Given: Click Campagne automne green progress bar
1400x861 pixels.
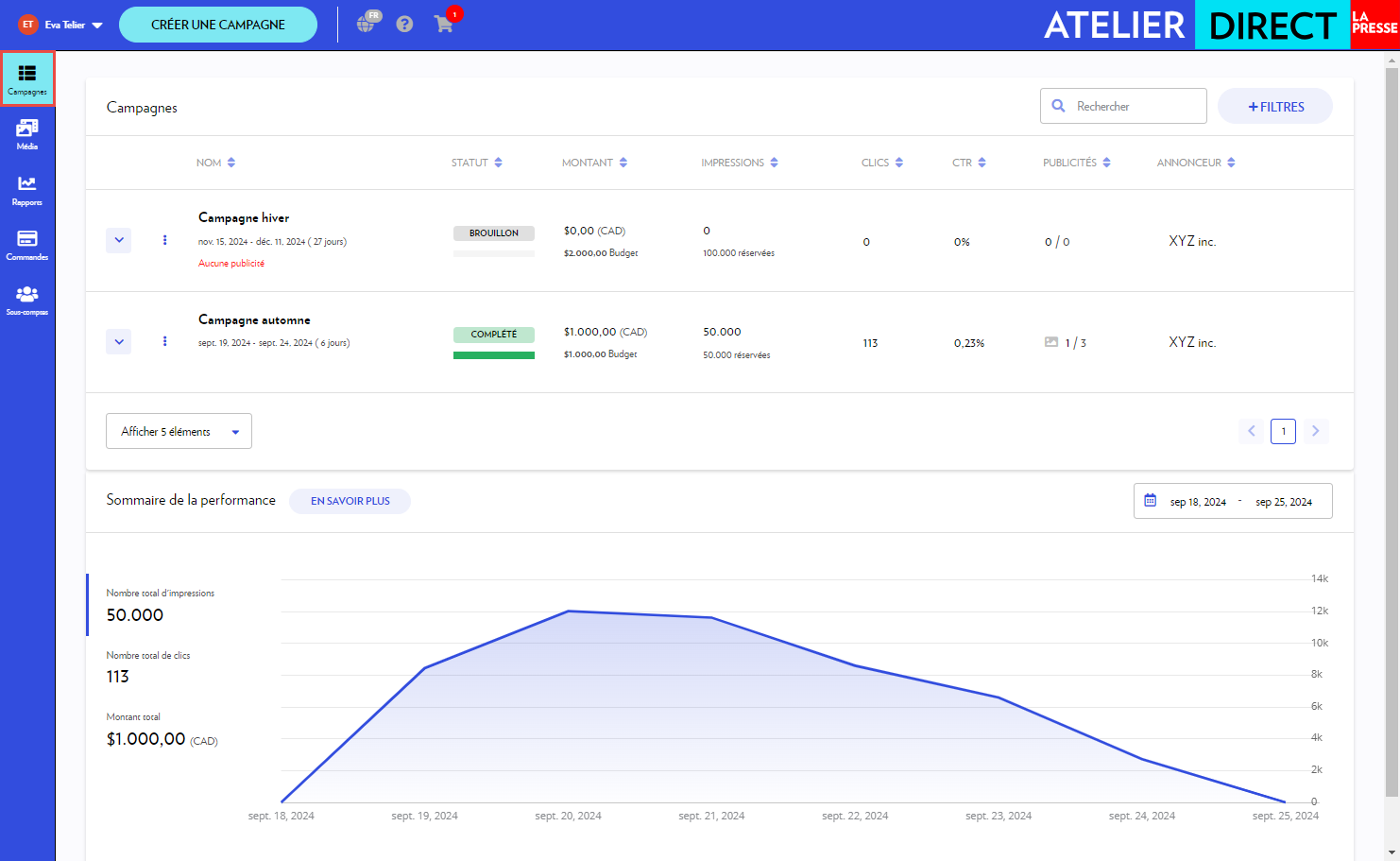Looking at the screenshot, I should [494, 355].
